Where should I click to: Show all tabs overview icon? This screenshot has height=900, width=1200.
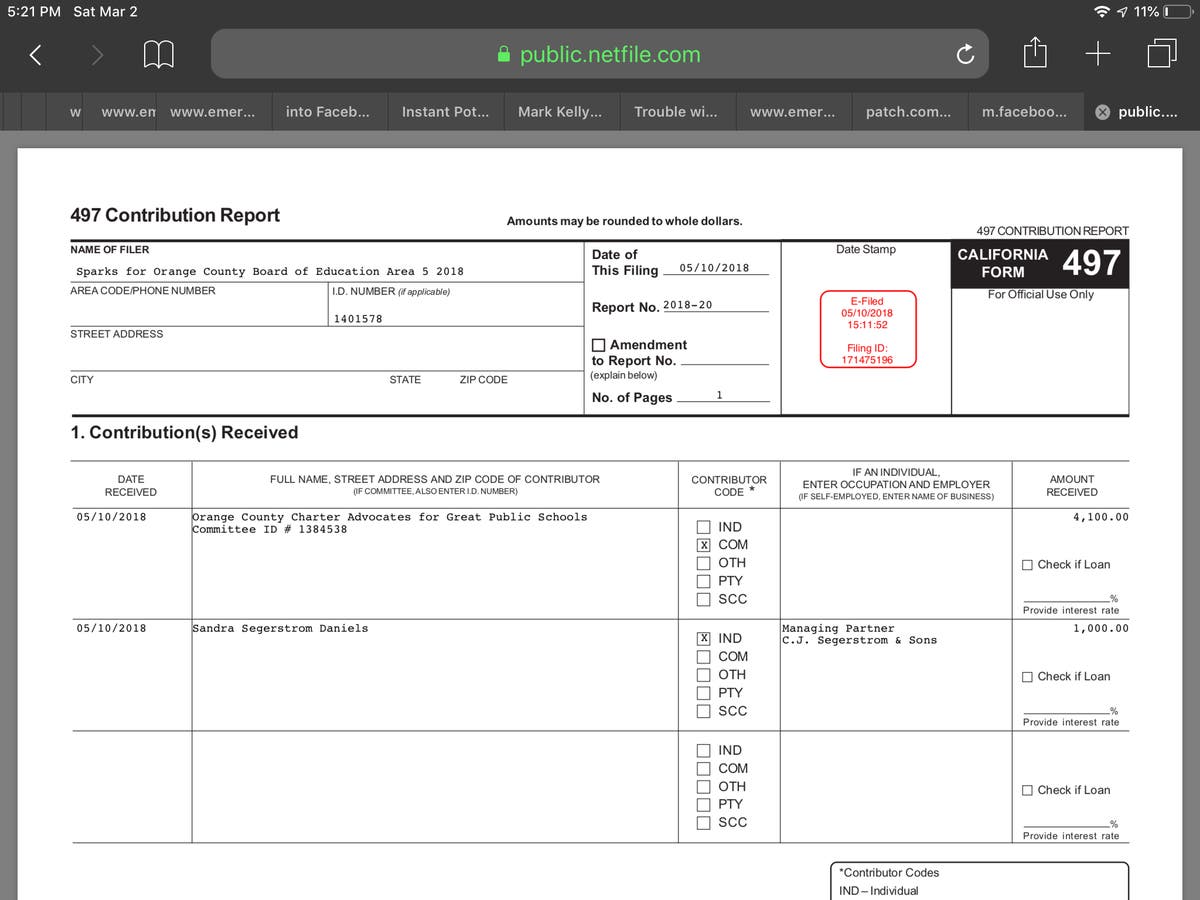(x=1161, y=54)
